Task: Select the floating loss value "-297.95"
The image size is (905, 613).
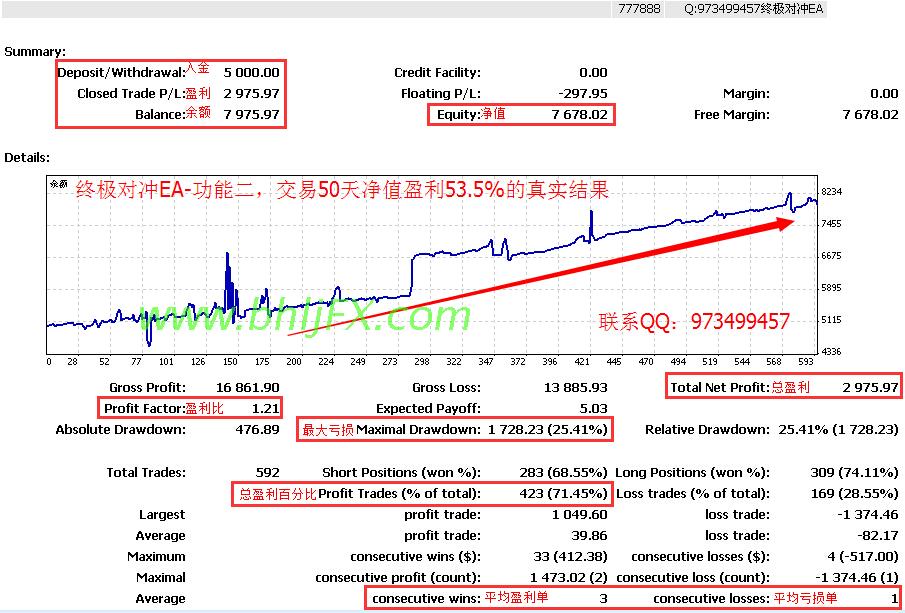Action: (x=585, y=94)
